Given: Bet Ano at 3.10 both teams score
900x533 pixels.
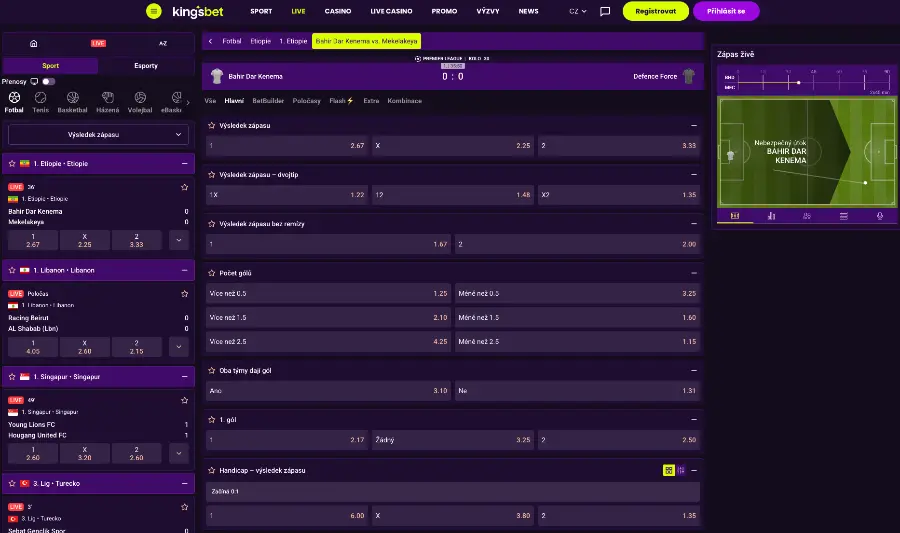Looking at the screenshot, I should (x=328, y=391).
